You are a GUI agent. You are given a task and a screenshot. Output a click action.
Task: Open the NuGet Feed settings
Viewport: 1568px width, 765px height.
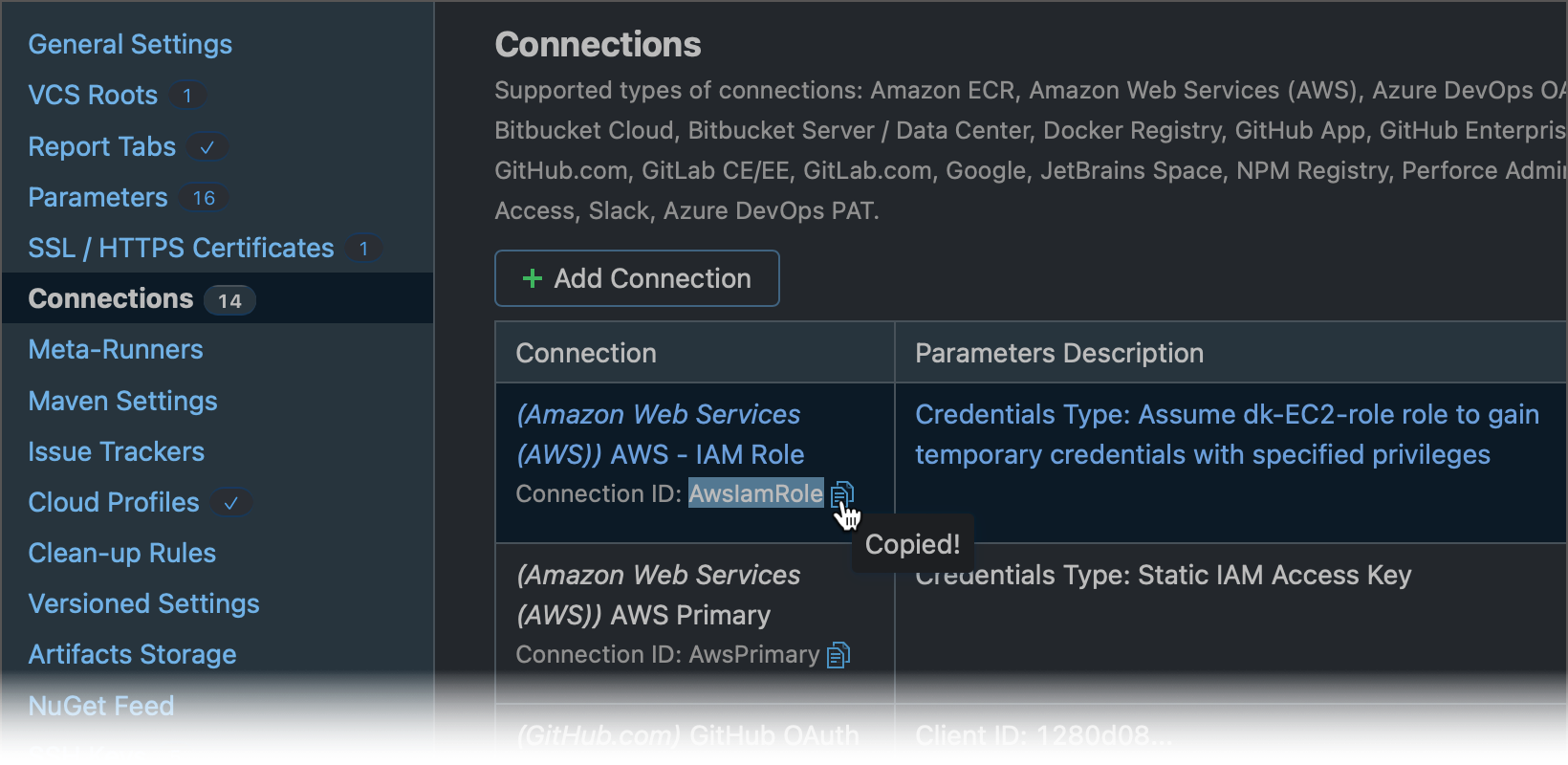point(100,706)
